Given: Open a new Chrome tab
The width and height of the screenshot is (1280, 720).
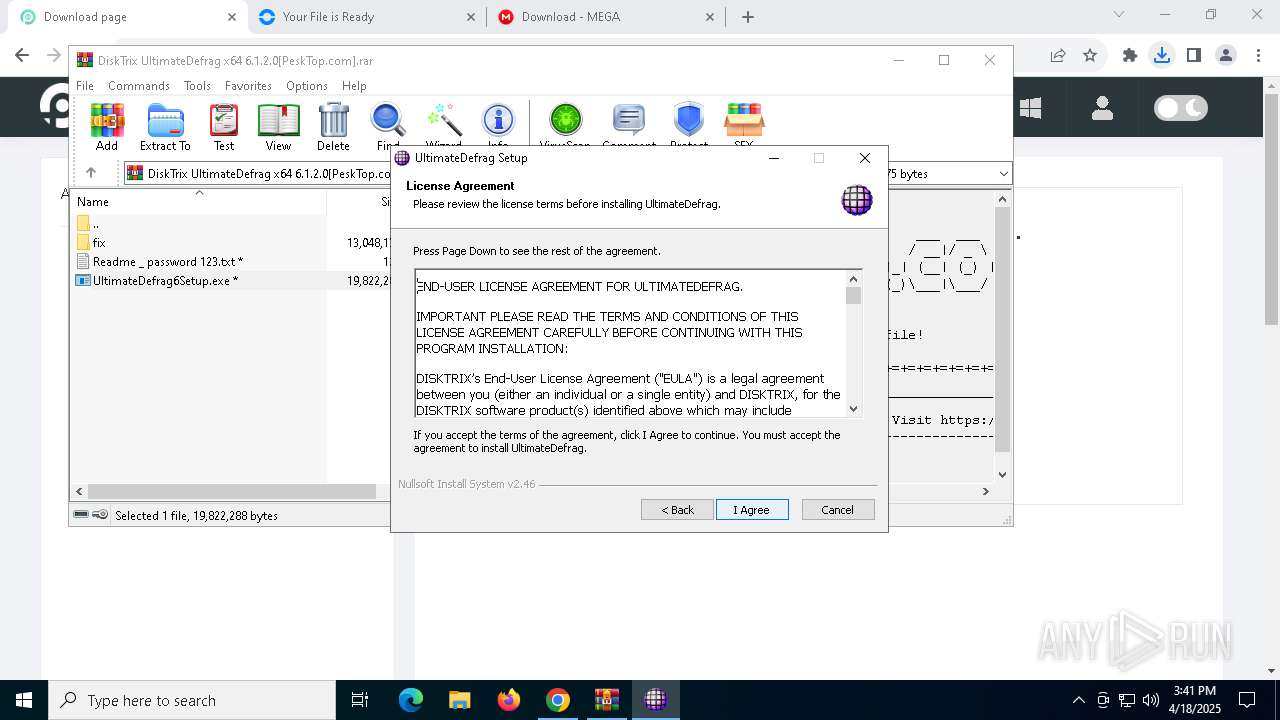Looking at the screenshot, I should coord(748,17).
